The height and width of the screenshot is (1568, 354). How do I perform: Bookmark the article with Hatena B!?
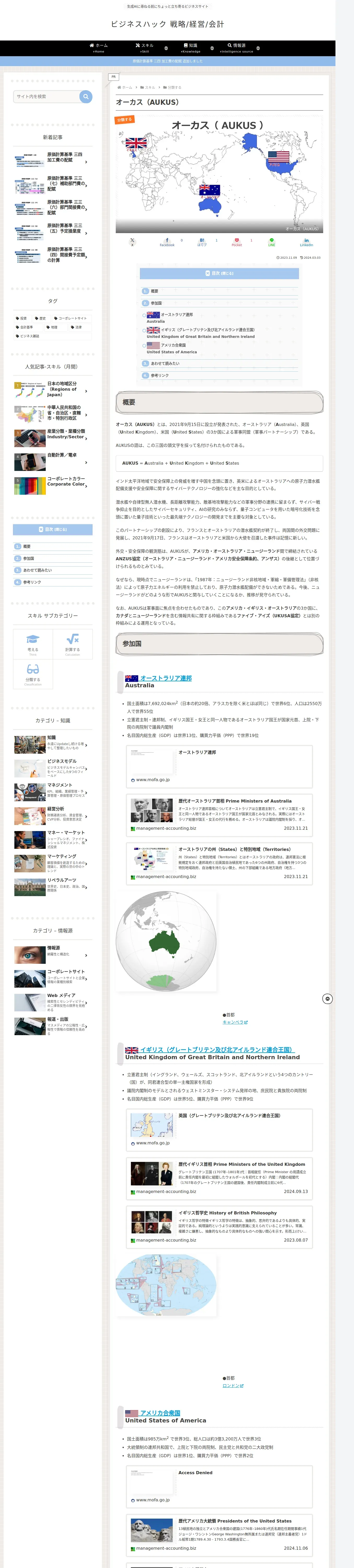point(202,242)
